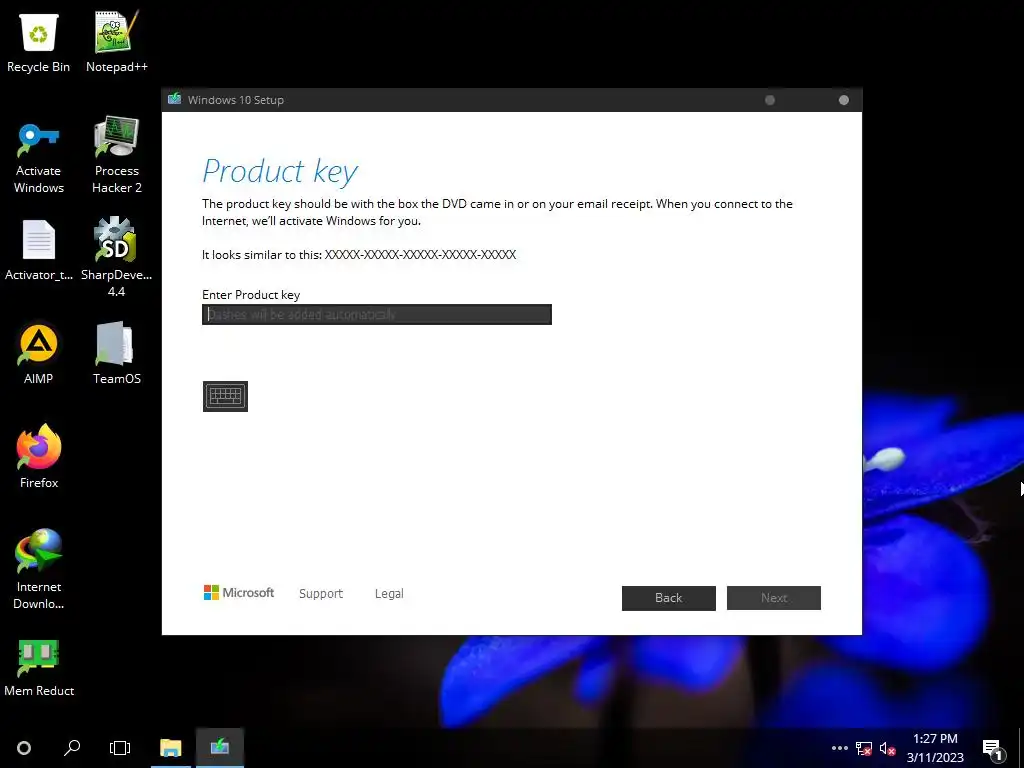
Task: Click the Enter Product key field
Action: tap(377, 315)
